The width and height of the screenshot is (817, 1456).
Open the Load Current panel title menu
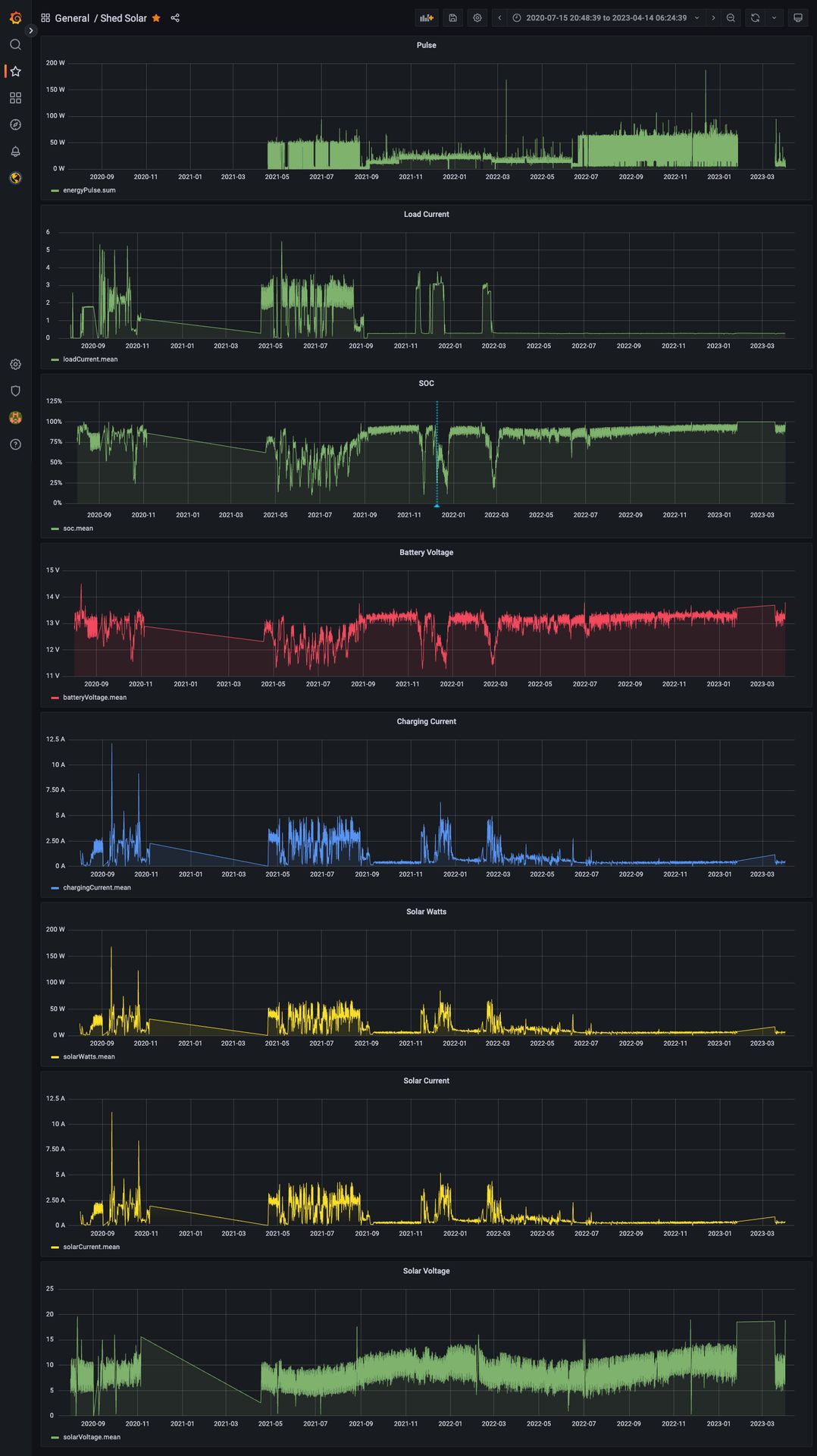426,215
